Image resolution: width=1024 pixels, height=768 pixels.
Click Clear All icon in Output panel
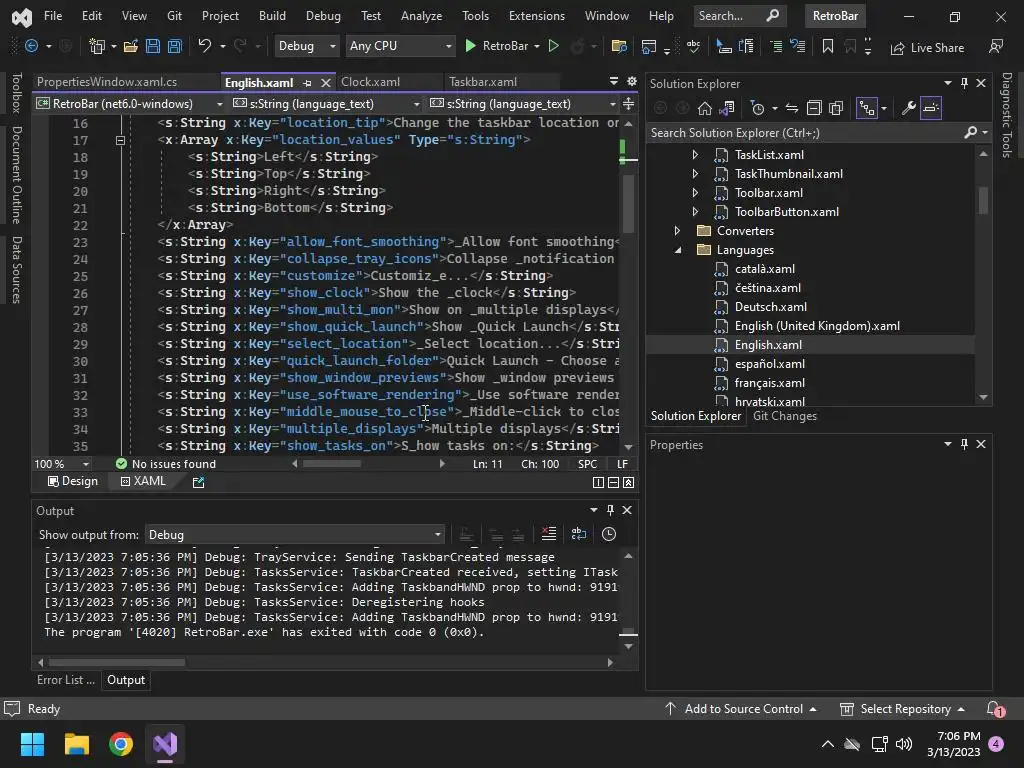click(x=548, y=534)
